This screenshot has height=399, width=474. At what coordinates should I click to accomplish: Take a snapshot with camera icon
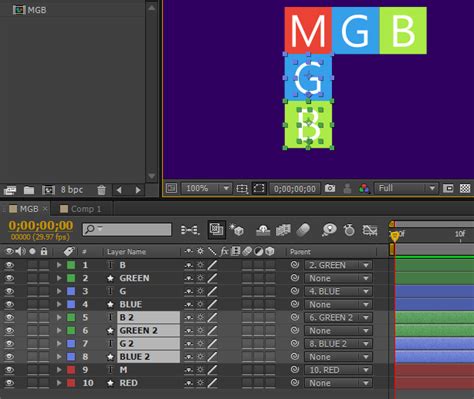(330, 188)
